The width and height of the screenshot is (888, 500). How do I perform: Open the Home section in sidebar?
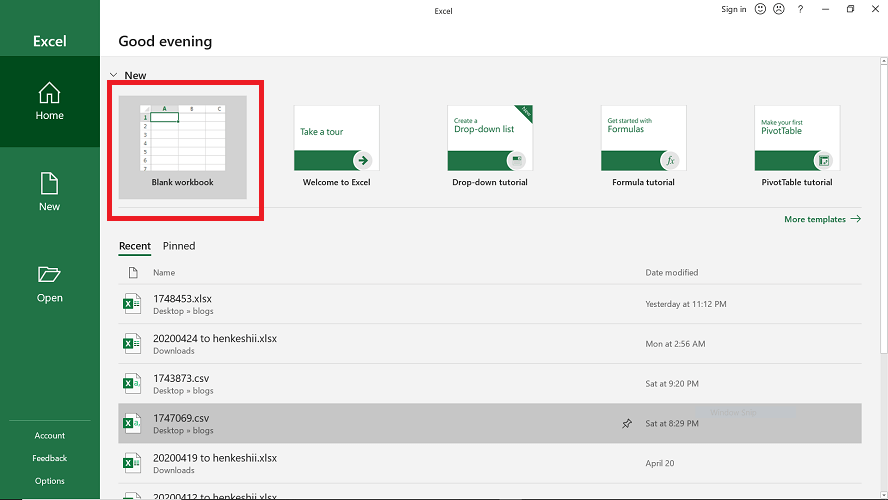click(x=50, y=101)
